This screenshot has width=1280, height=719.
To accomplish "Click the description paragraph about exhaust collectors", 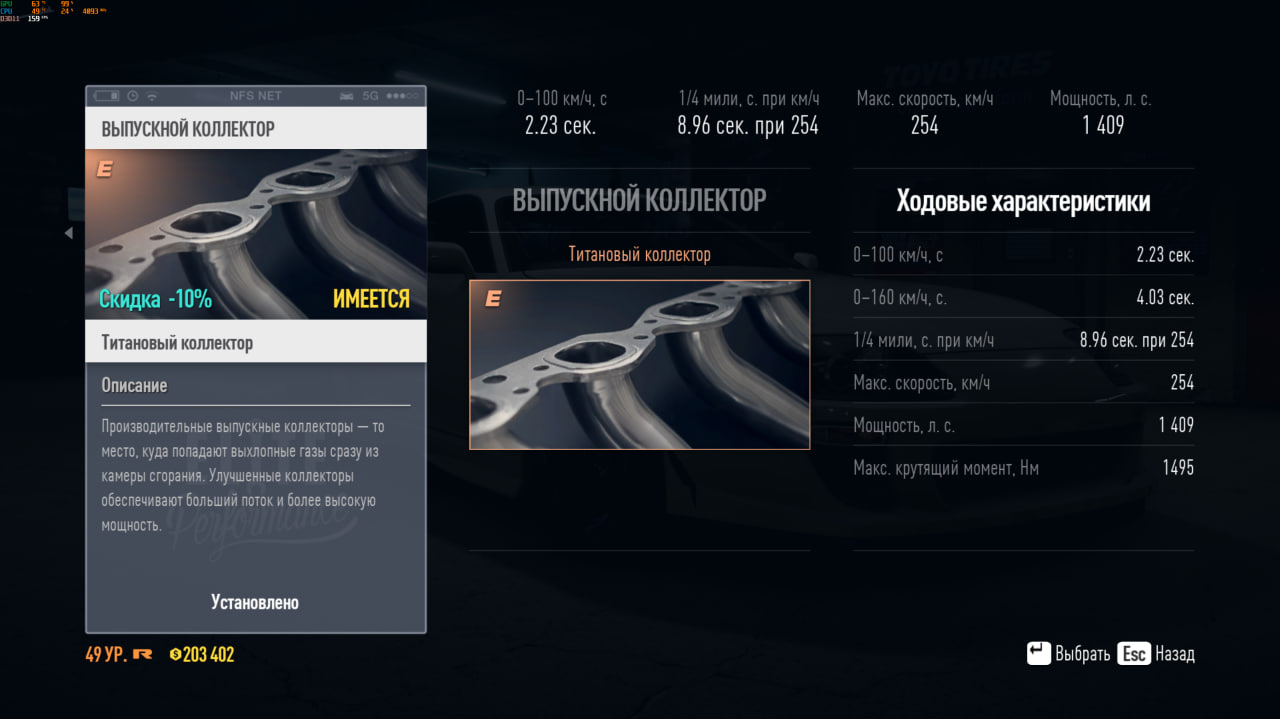I will 243,475.
